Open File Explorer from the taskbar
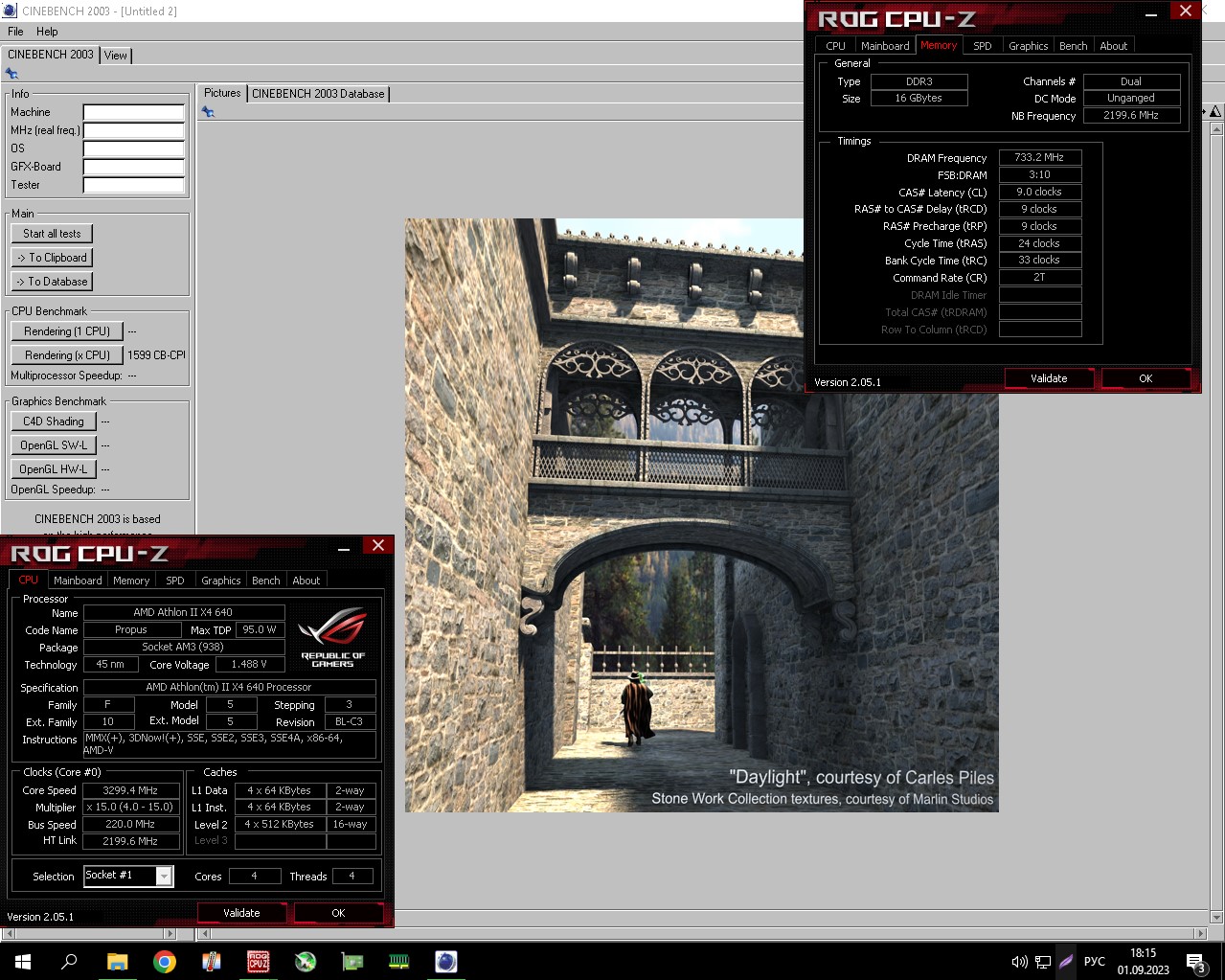The width and height of the screenshot is (1225, 980). [x=117, y=961]
